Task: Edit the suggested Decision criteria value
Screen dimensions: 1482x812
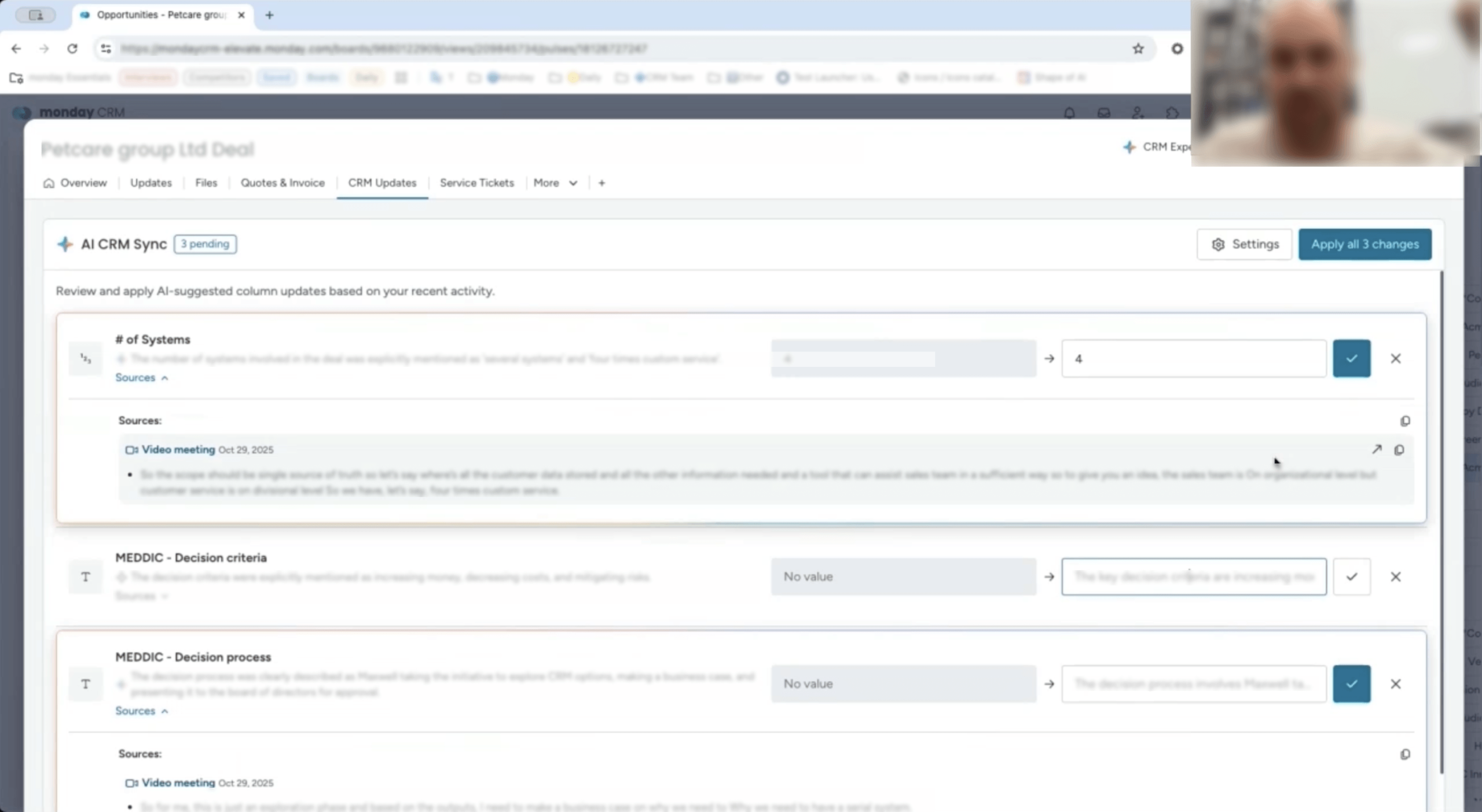Action: [1194, 577]
